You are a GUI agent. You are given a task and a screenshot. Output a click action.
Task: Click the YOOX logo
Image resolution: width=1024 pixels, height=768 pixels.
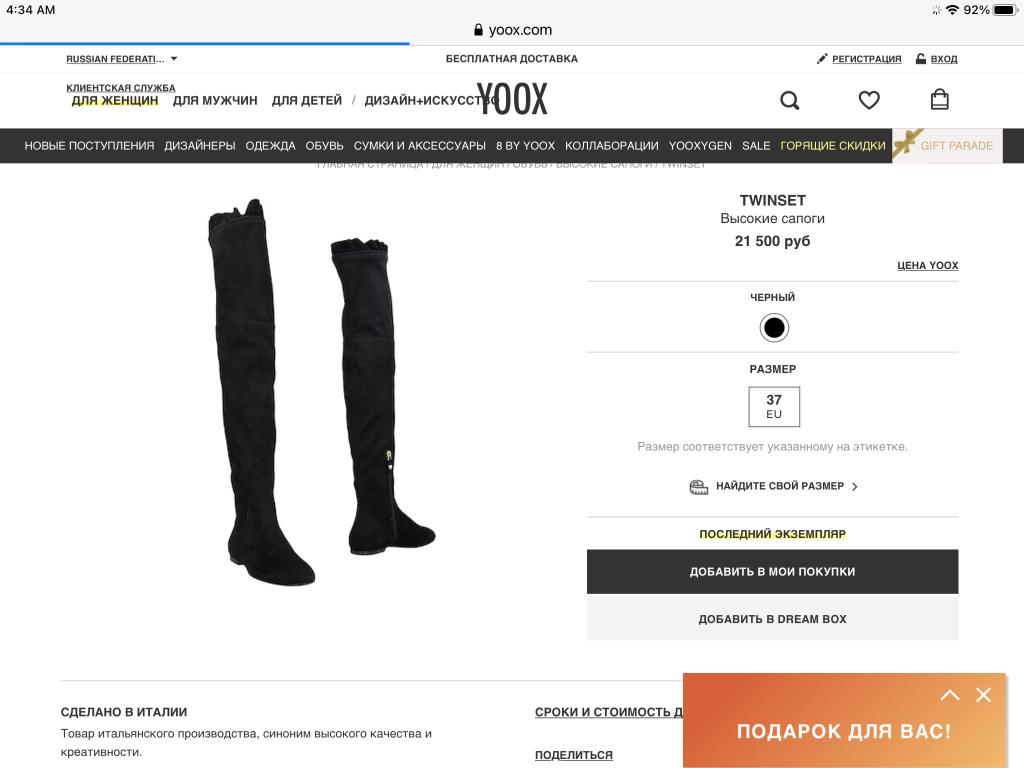coord(512,99)
